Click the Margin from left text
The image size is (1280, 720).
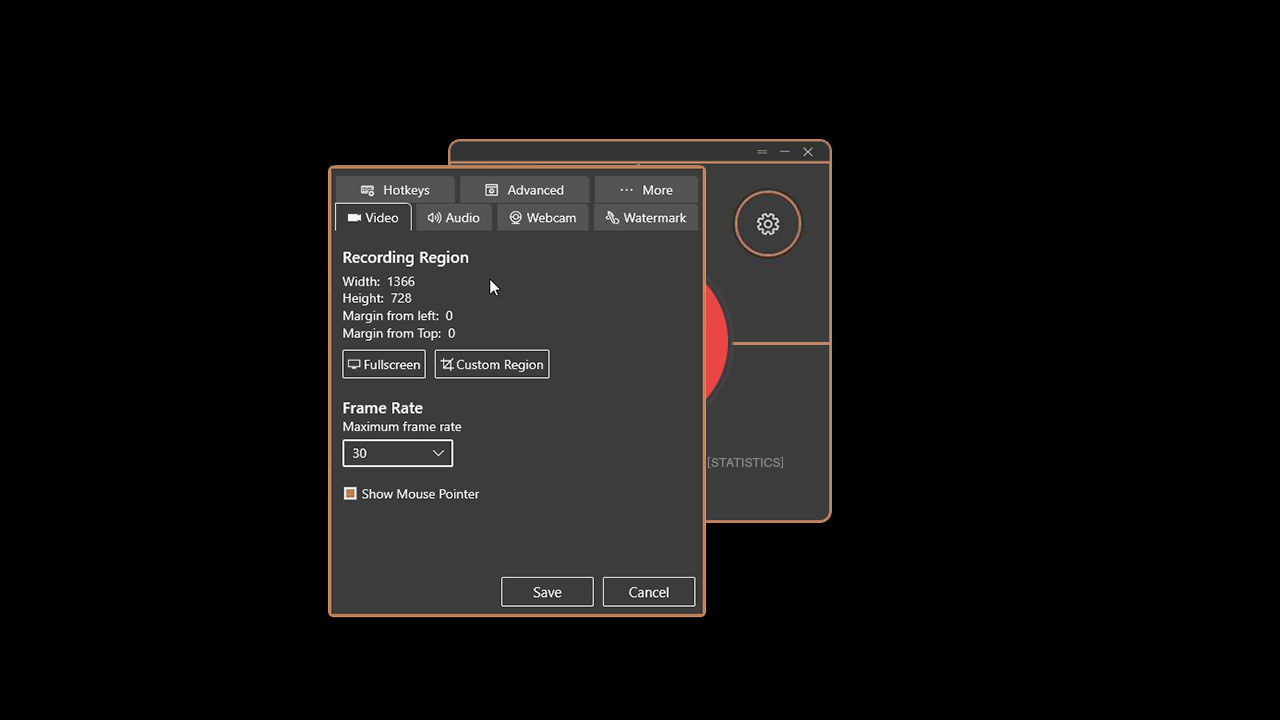(x=398, y=316)
